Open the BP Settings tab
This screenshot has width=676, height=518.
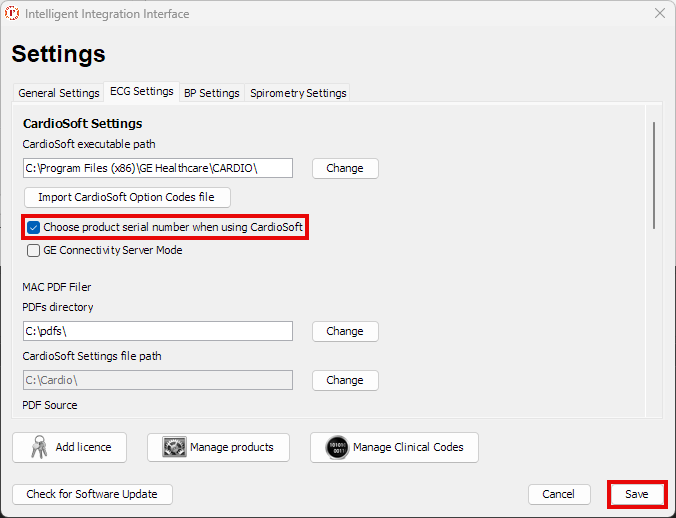(211, 93)
